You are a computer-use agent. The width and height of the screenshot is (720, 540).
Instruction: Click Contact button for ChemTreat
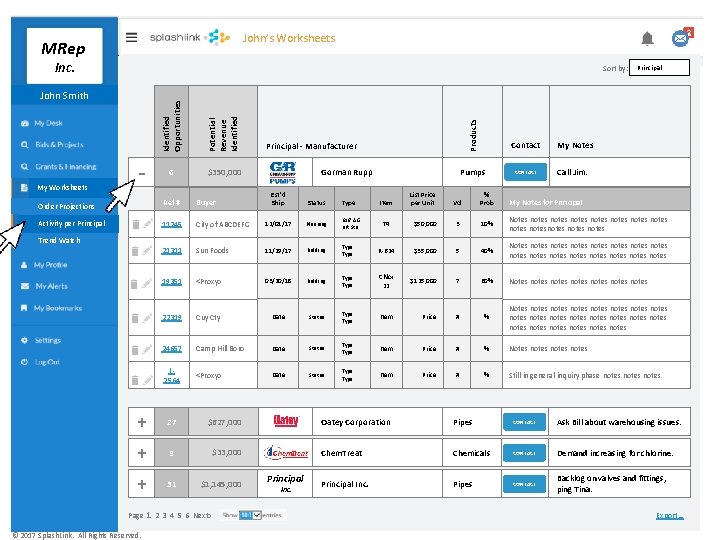click(524, 453)
